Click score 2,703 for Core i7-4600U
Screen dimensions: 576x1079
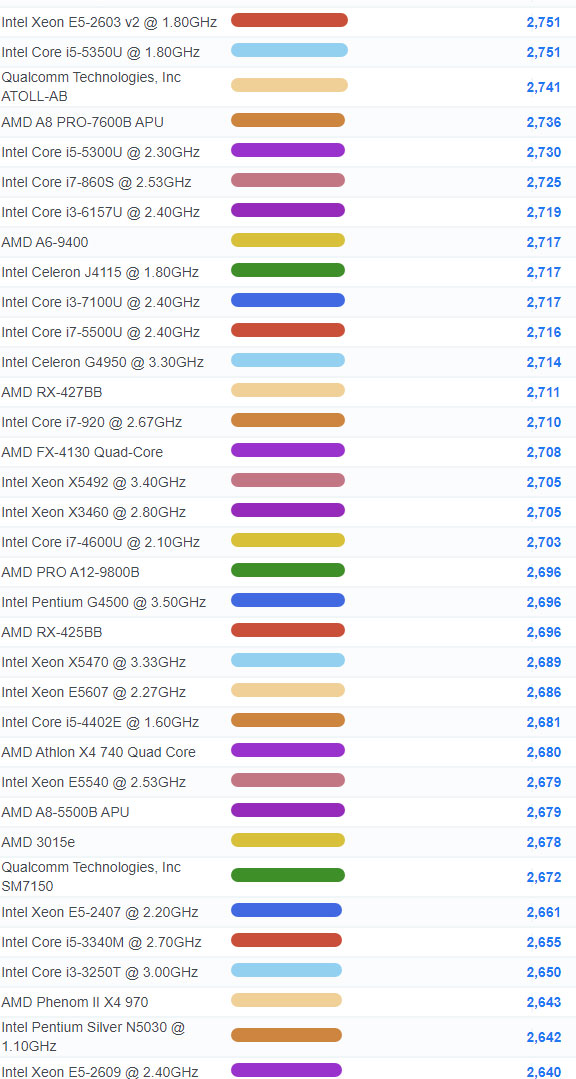544,542
